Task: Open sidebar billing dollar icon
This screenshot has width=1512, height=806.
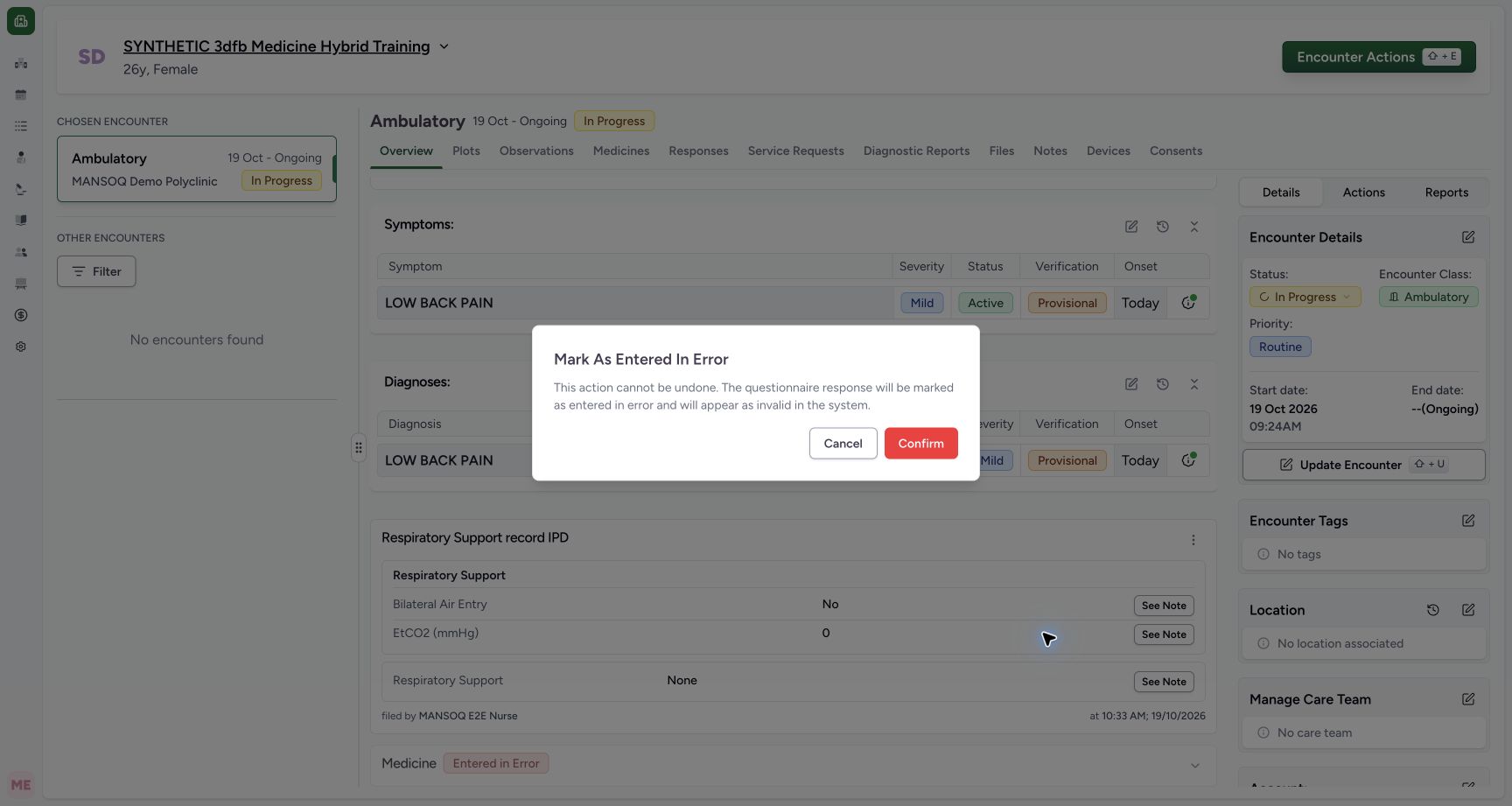Action: tap(21, 315)
